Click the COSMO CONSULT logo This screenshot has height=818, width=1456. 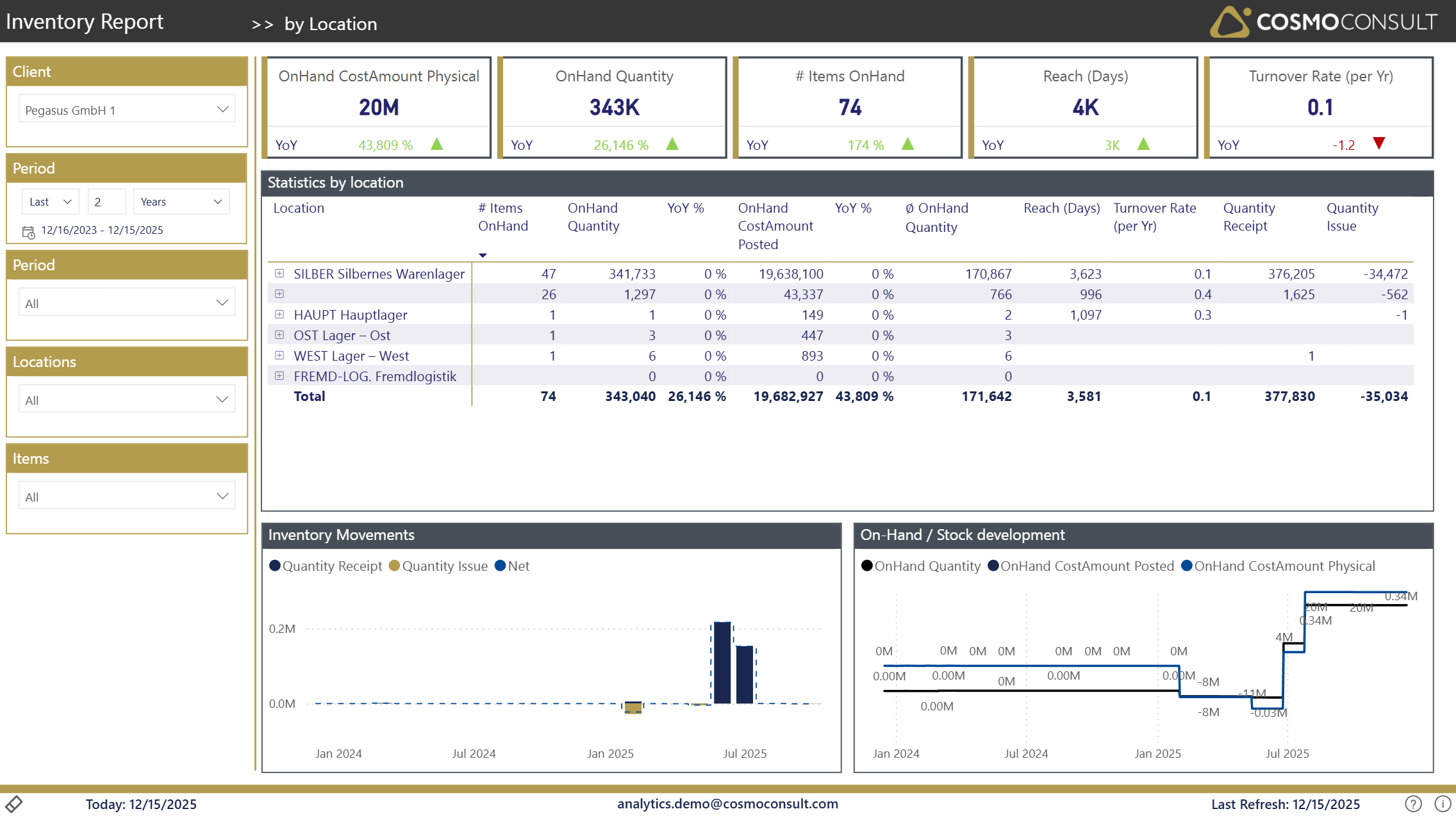pyautogui.click(x=1323, y=22)
